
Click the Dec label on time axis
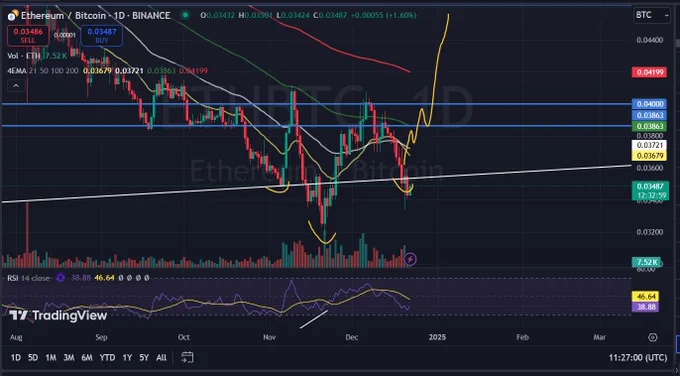[352, 337]
